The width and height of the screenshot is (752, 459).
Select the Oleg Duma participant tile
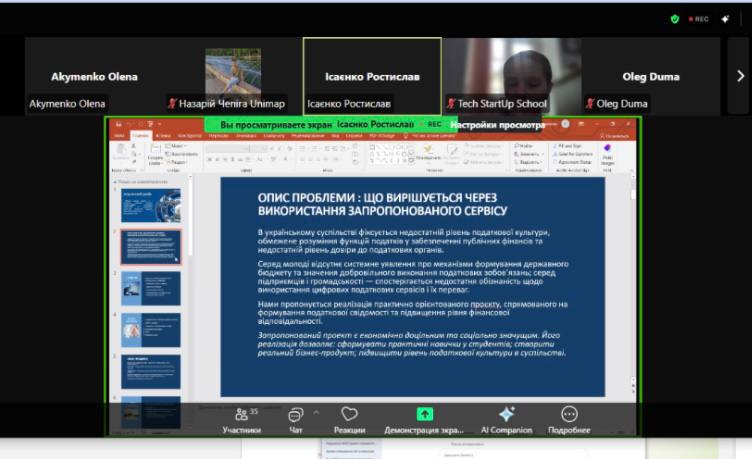pyautogui.click(x=650, y=76)
